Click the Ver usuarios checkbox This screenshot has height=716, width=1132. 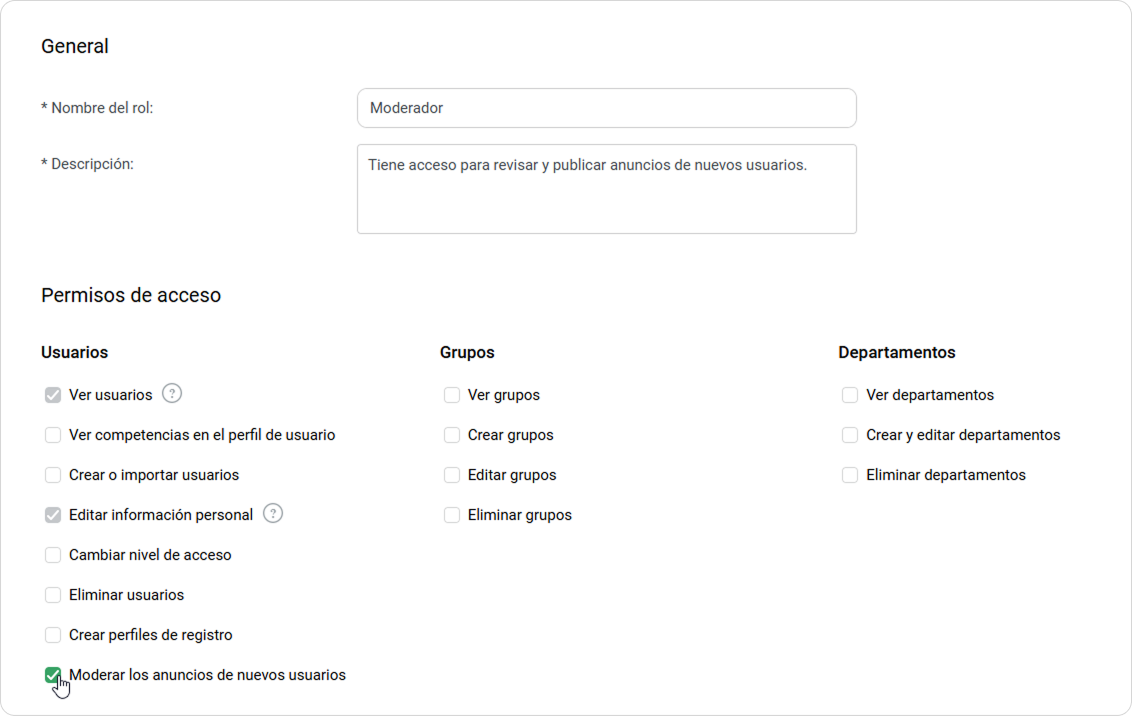pos(53,395)
